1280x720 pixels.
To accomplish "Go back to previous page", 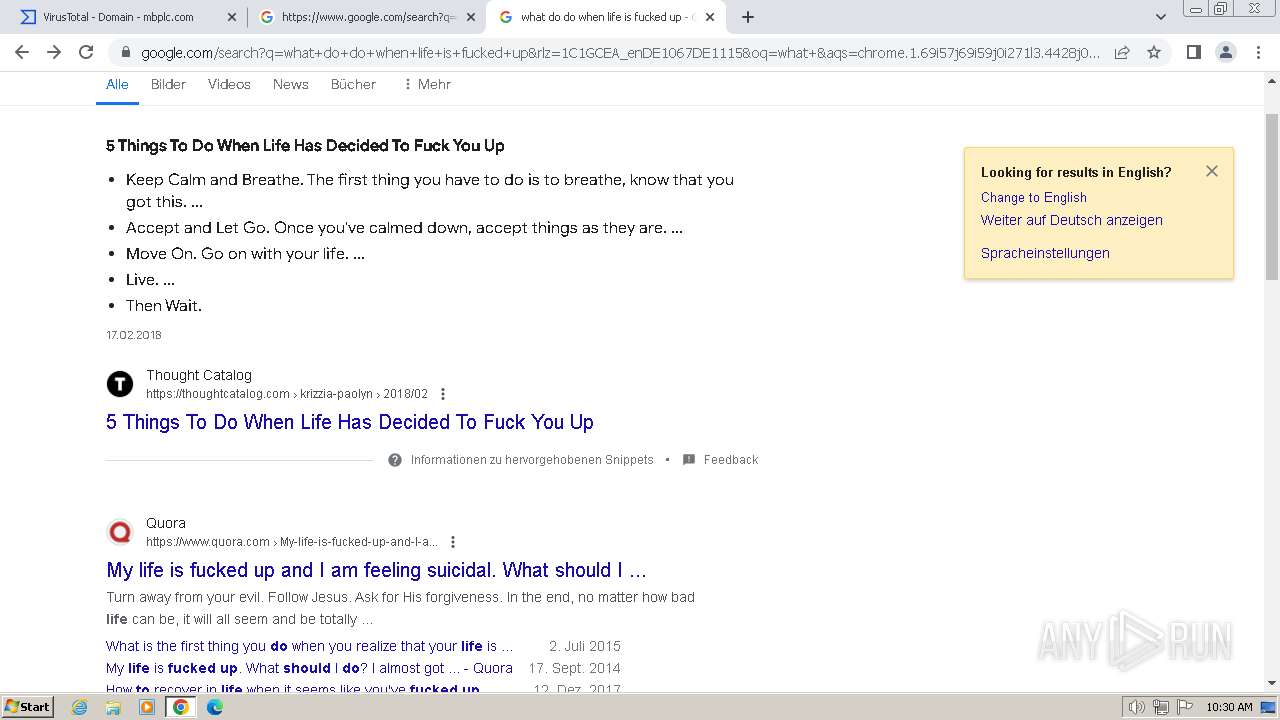I will coord(22,52).
